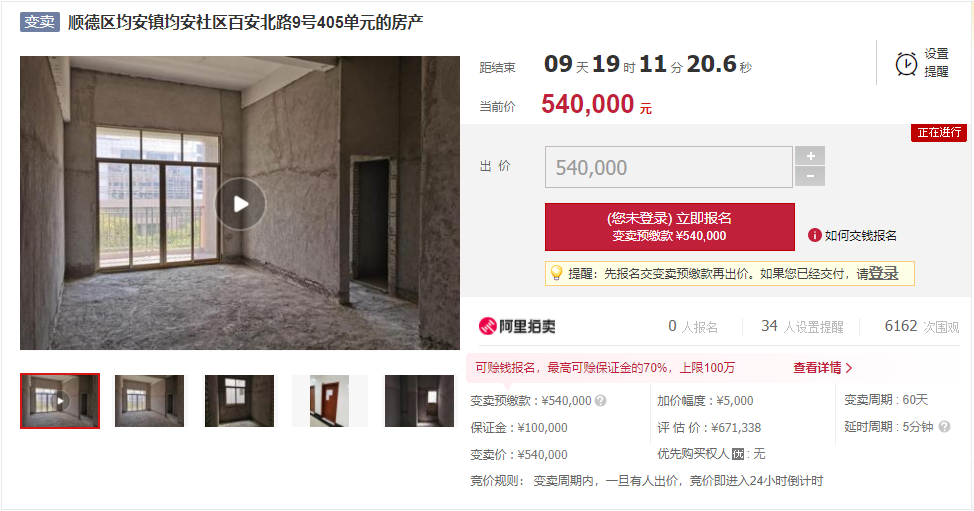Screen dimensions: 974x511
Task: Click the question icon beside 延时周期
Action: 944,427
